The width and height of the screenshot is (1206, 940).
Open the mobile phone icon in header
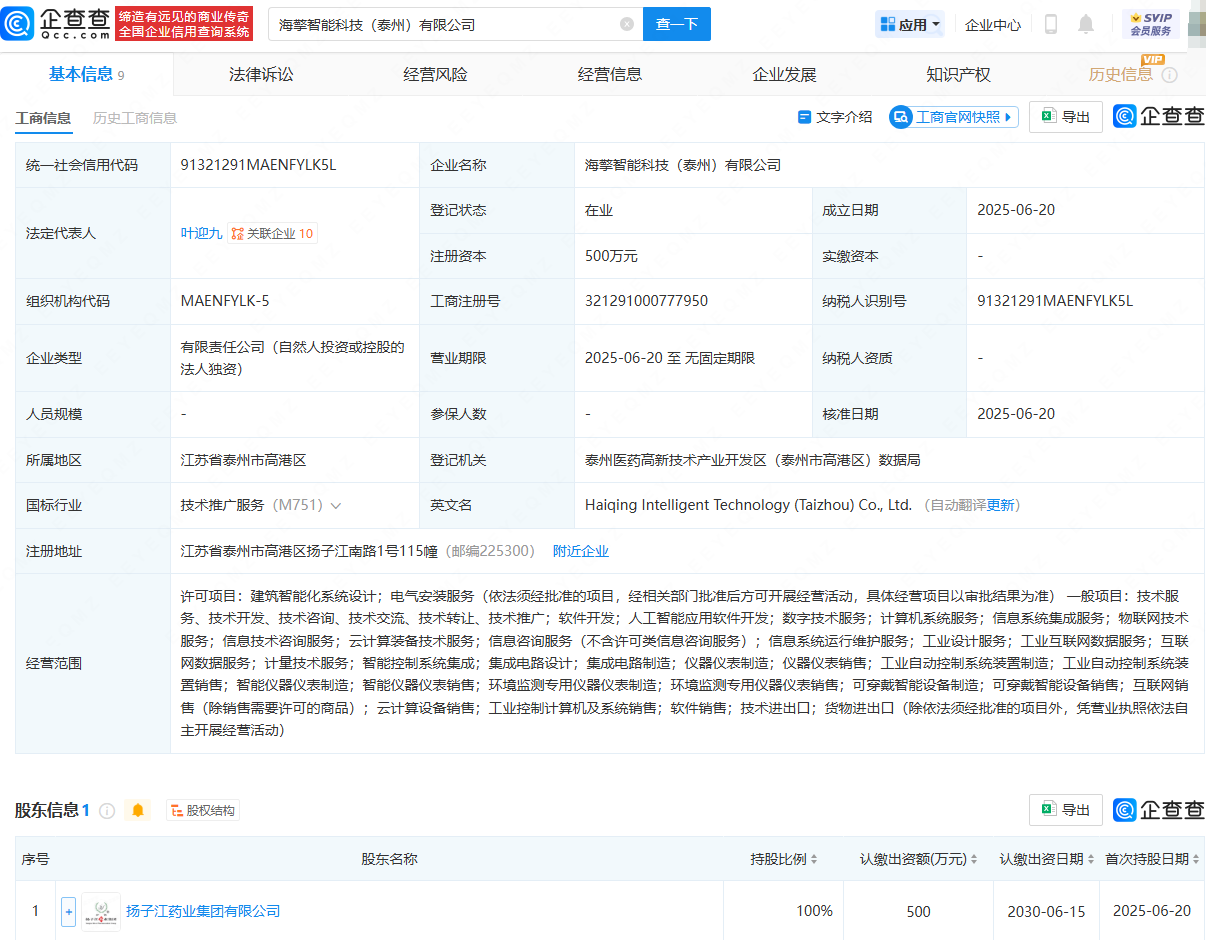click(1051, 24)
